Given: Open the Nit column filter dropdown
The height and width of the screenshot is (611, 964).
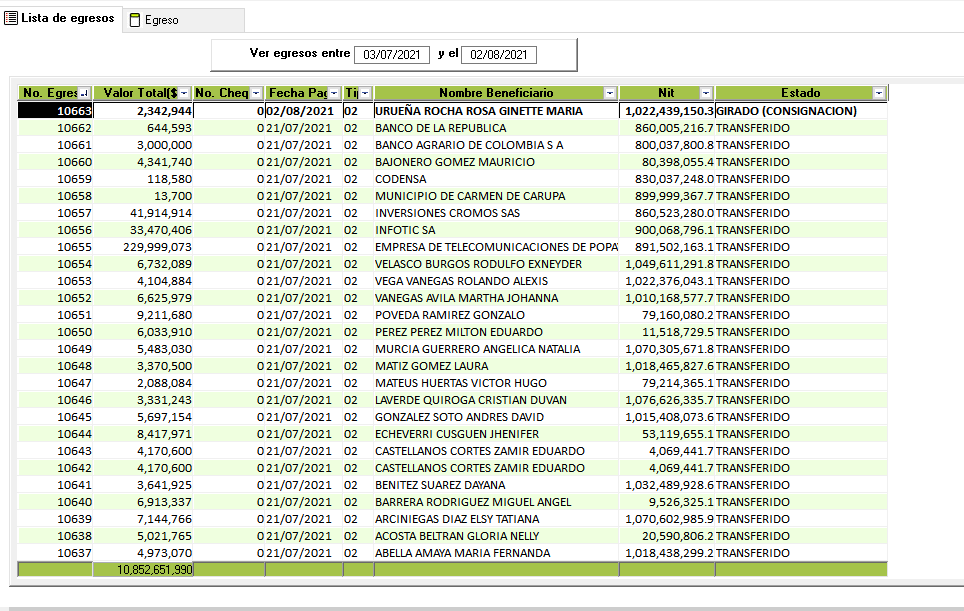Looking at the screenshot, I should (x=706, y=93).
